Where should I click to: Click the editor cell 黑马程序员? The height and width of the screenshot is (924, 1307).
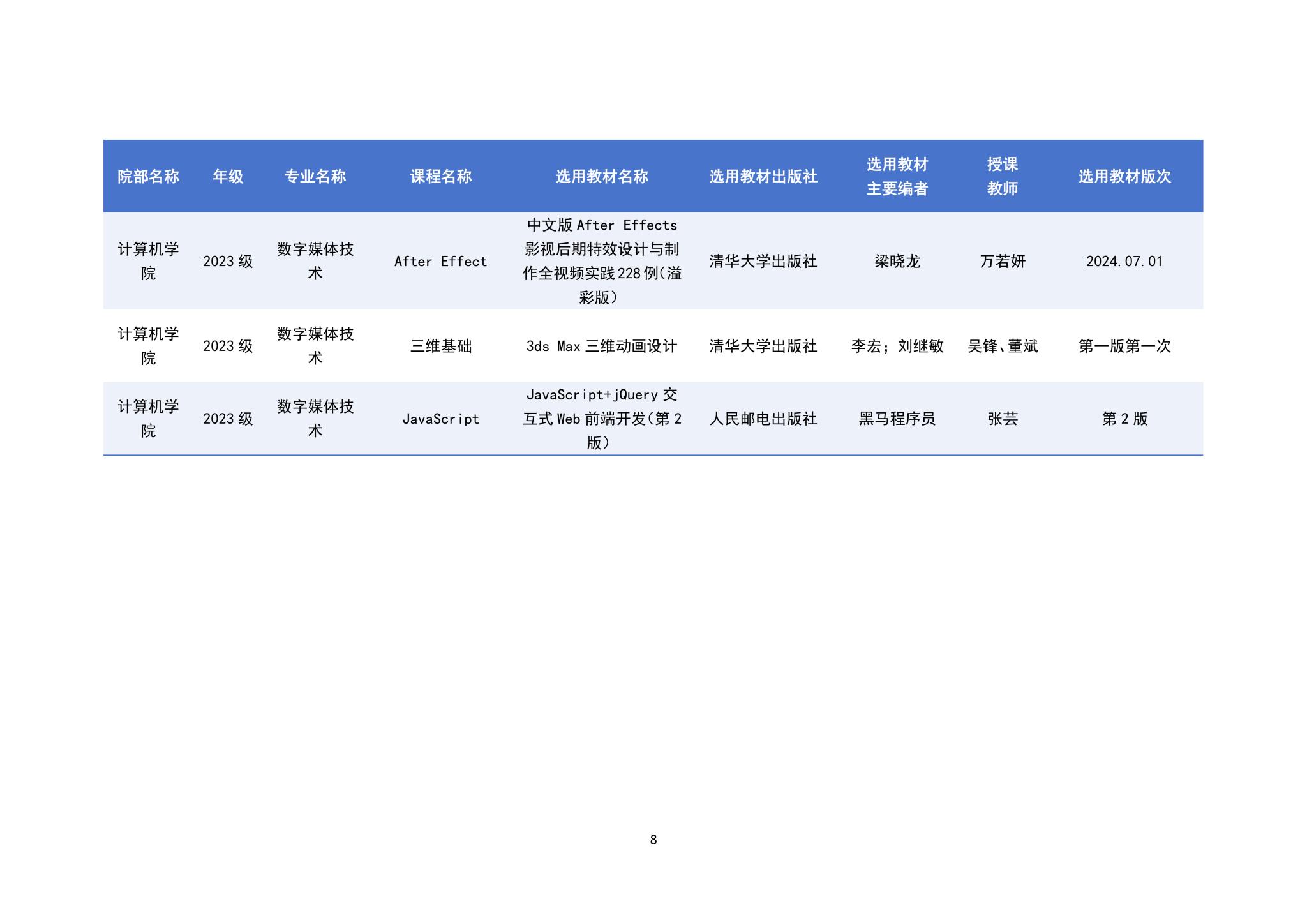897,419
